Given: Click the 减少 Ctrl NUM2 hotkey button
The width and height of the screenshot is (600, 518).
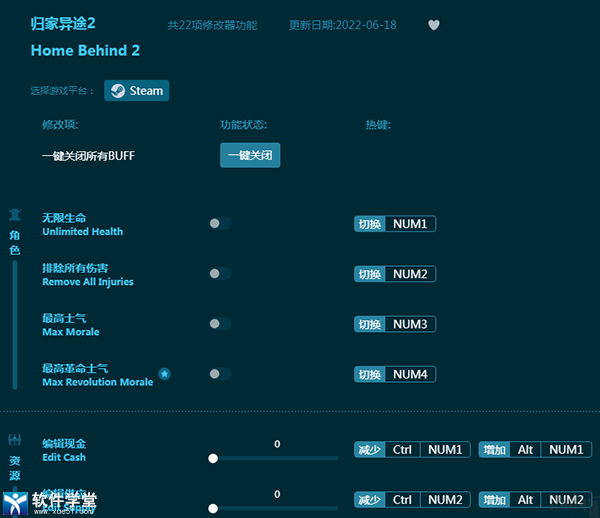Looking at the screenshot, I should click(x=411, y=500).
